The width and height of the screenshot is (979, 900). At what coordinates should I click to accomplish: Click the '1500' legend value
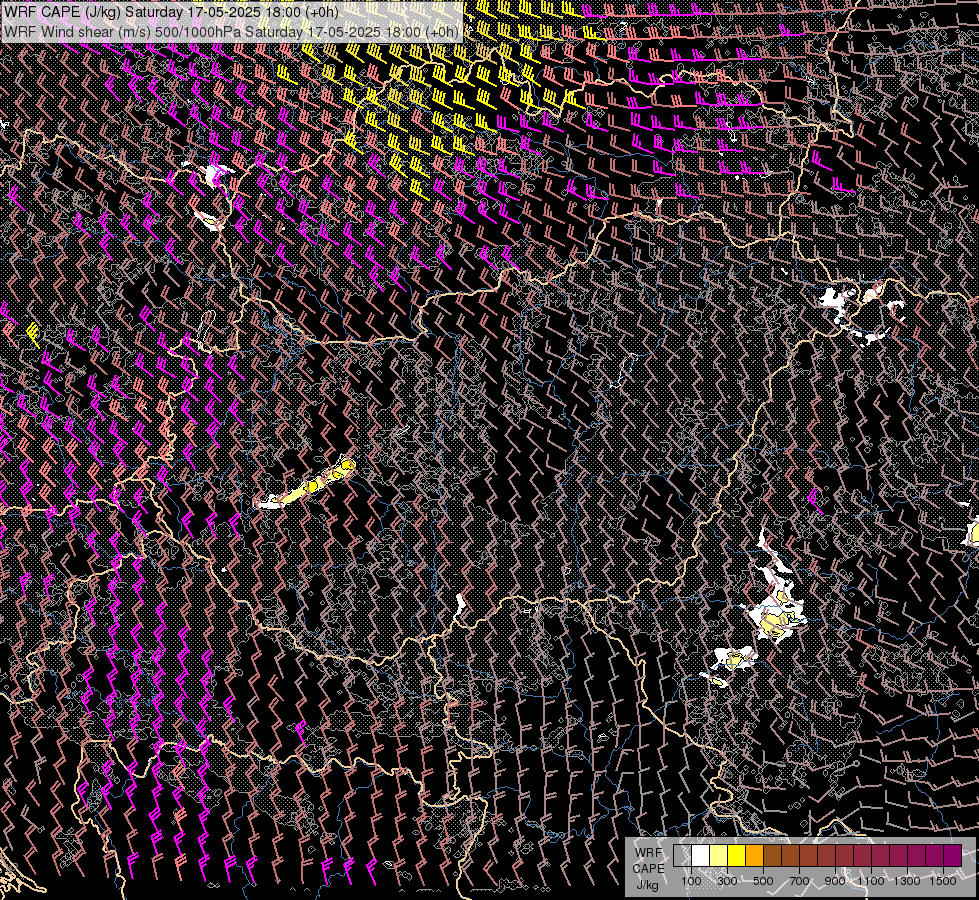pyautogui.click(x=943, y=881)
